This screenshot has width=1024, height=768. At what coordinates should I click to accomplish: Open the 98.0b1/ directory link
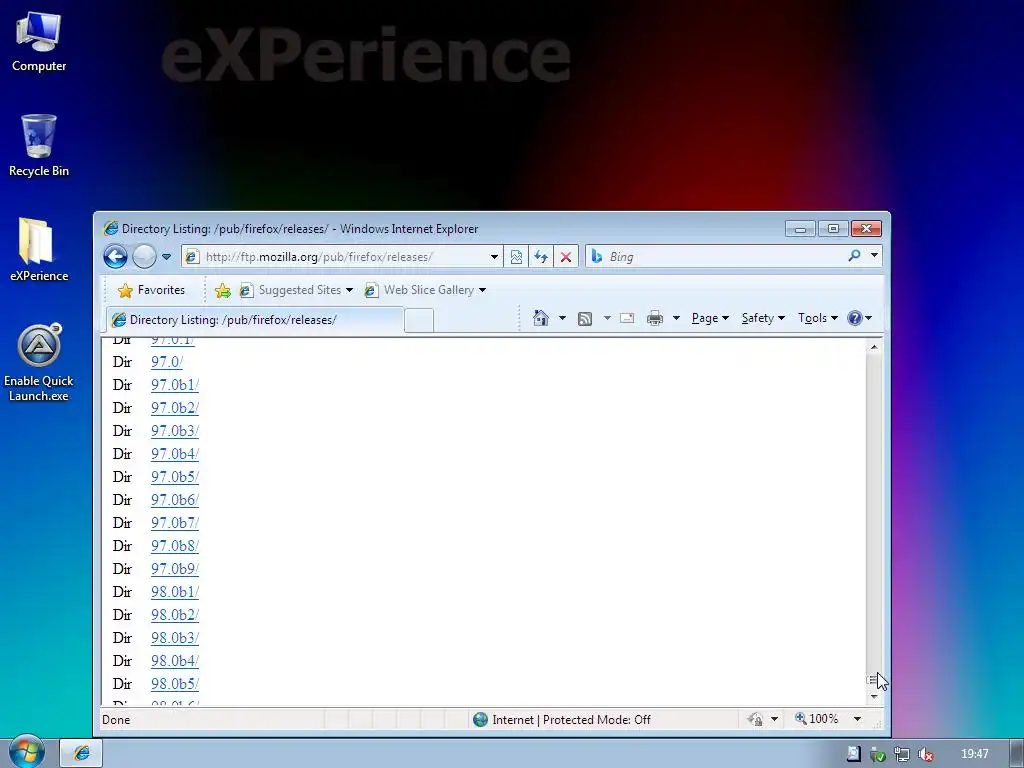click(174, 592)
